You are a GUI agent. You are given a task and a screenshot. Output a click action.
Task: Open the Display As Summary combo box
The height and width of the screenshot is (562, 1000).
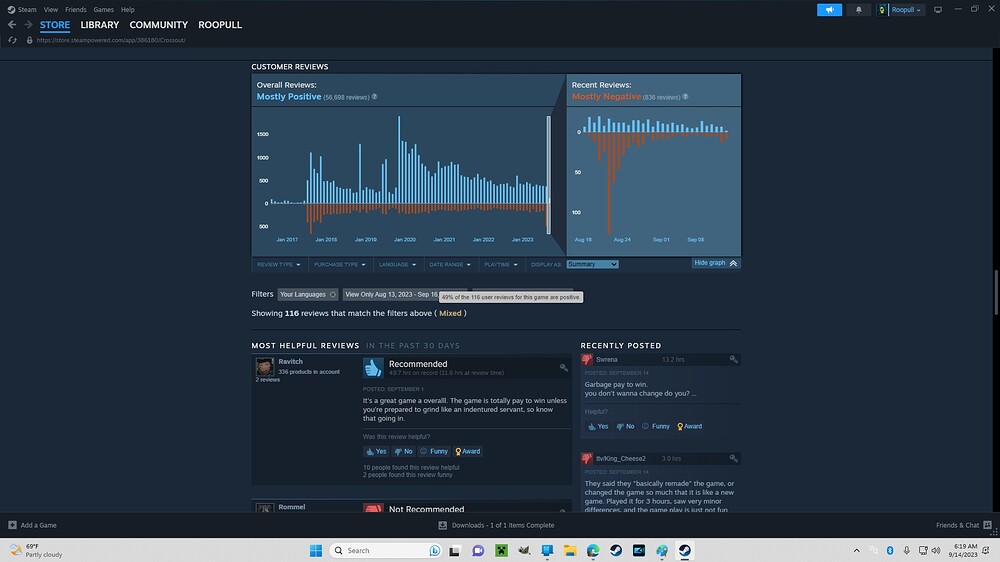click(x=592, y=264)
